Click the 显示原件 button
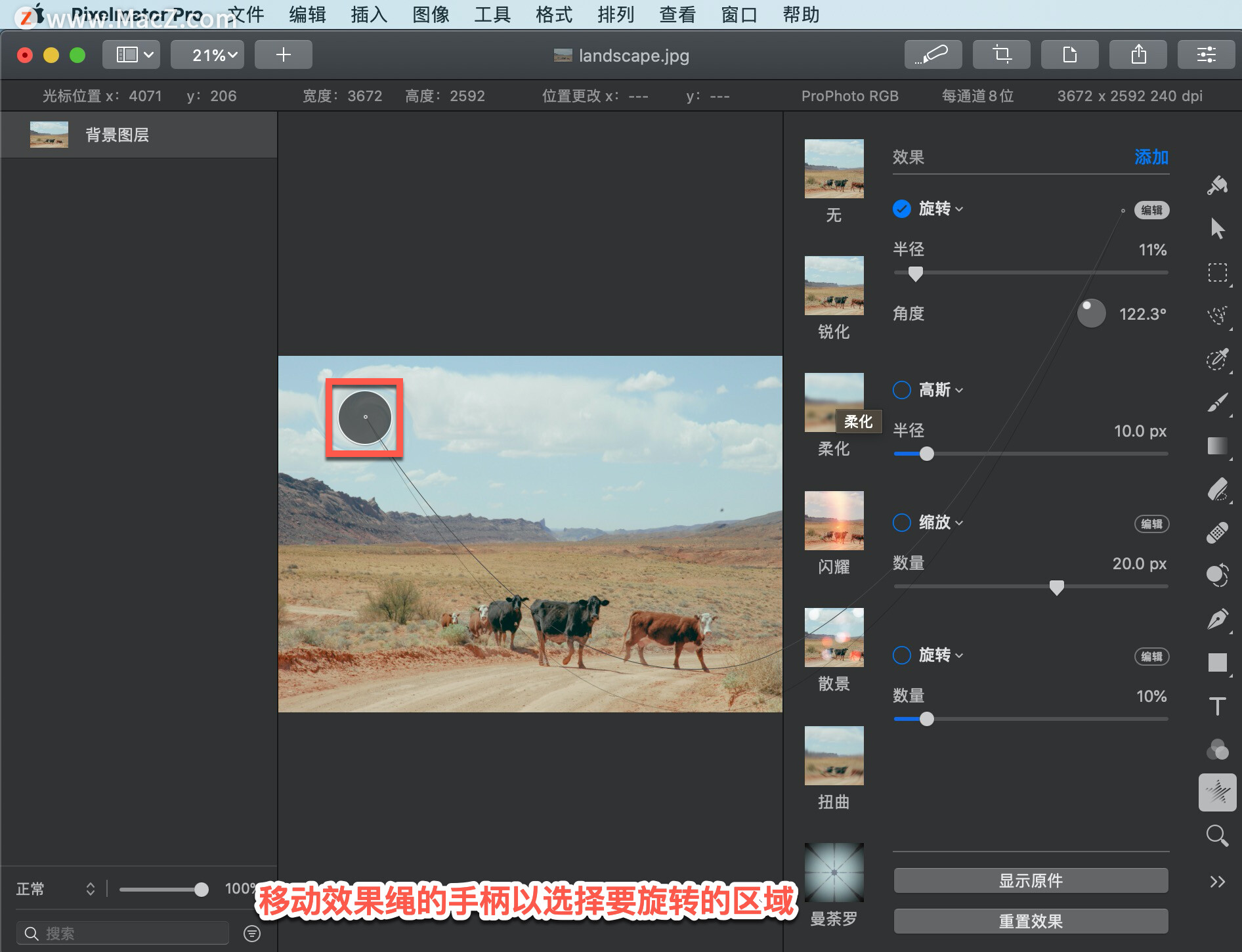1242x952 pixels. pyautogui.click(x=1031, y=880)
